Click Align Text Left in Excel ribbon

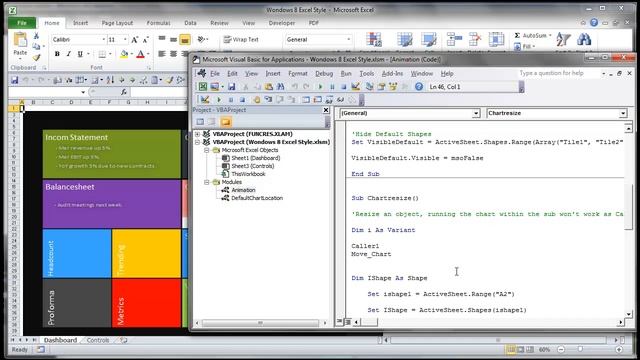coord(162,54)
